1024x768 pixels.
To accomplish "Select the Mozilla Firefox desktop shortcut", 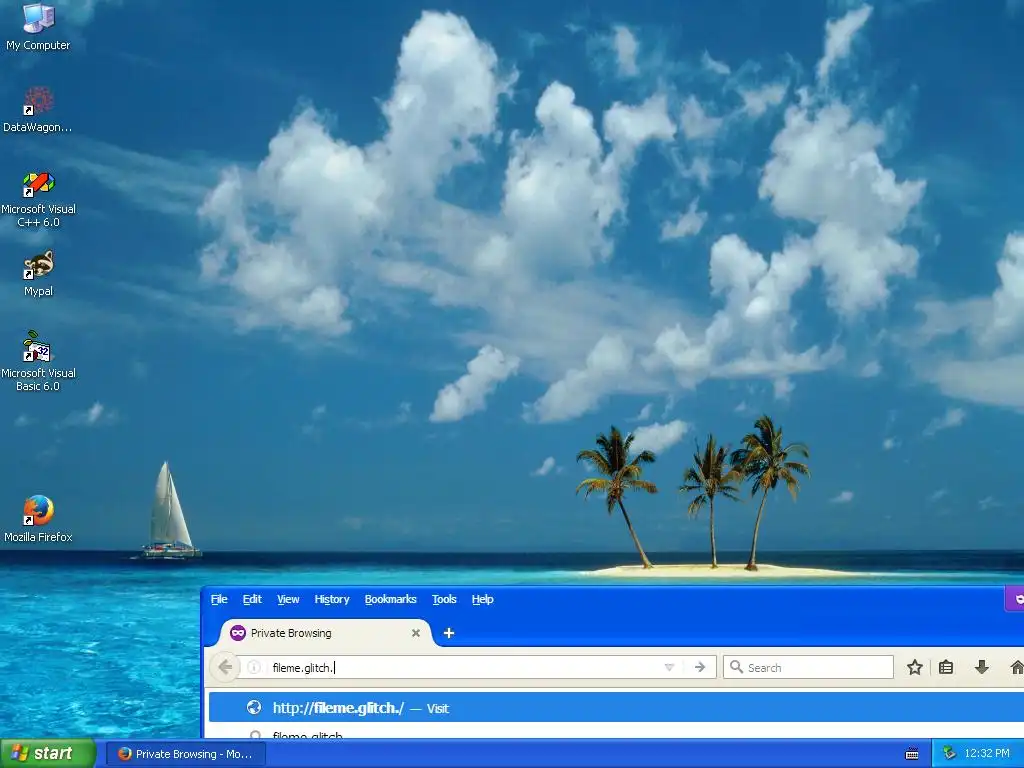I will coord(38,519).
